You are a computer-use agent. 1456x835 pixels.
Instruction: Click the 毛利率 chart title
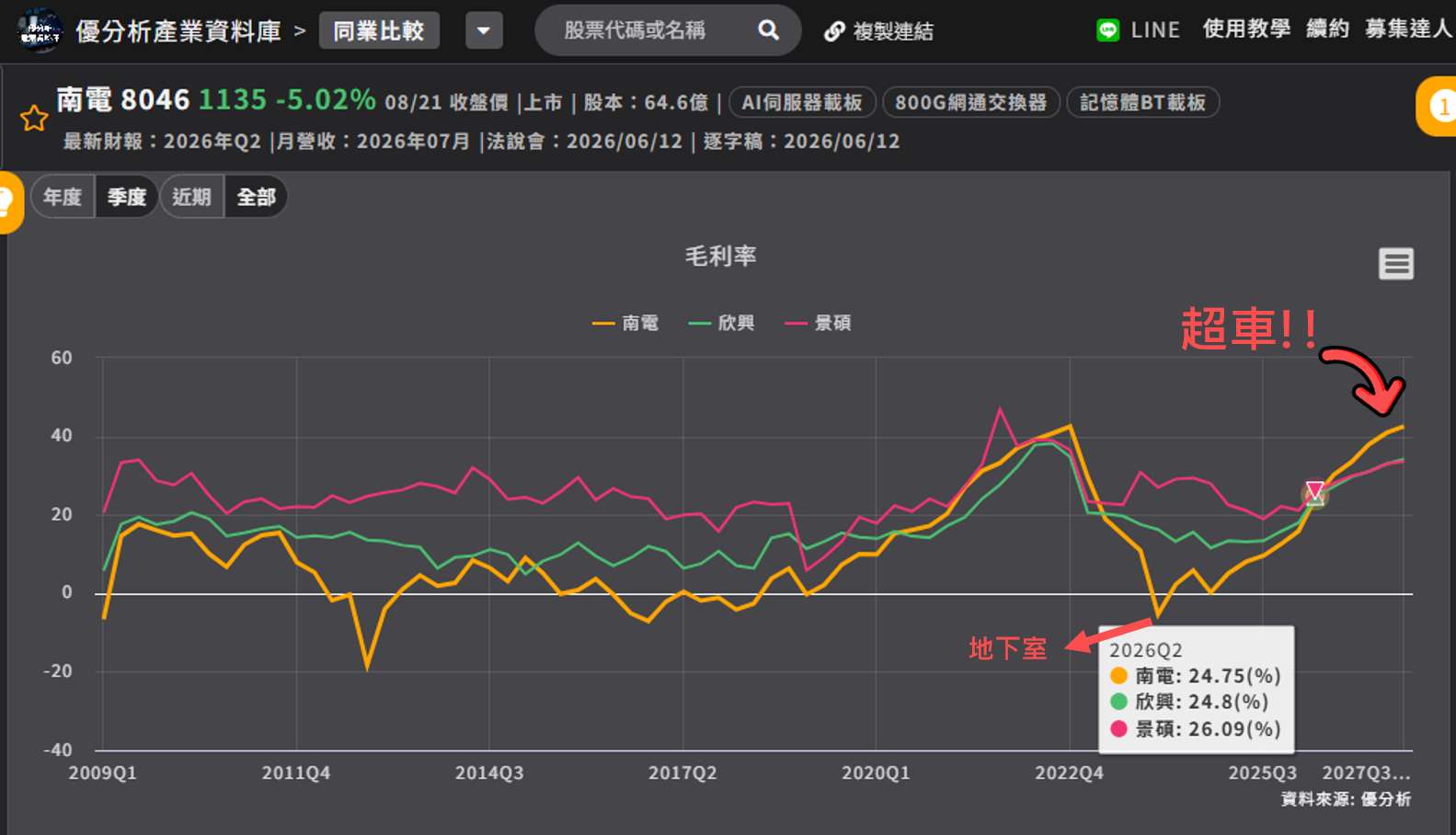720,256
